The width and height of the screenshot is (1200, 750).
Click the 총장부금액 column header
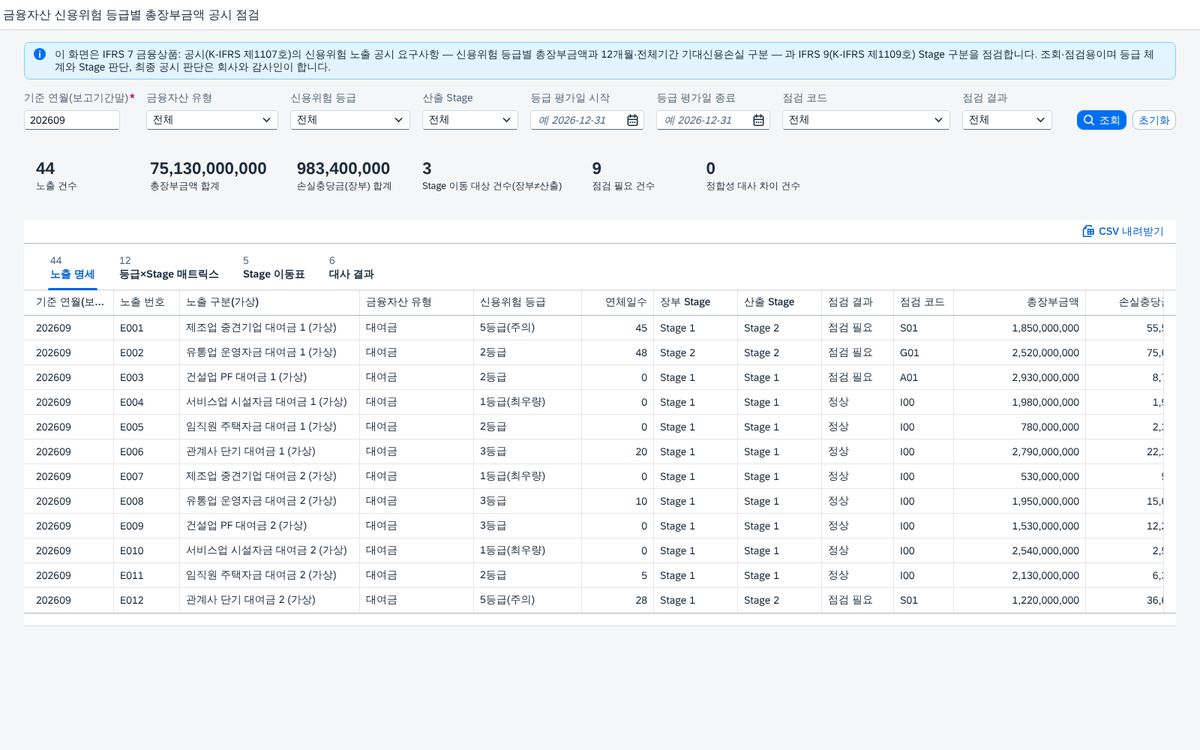point(1020,302)
